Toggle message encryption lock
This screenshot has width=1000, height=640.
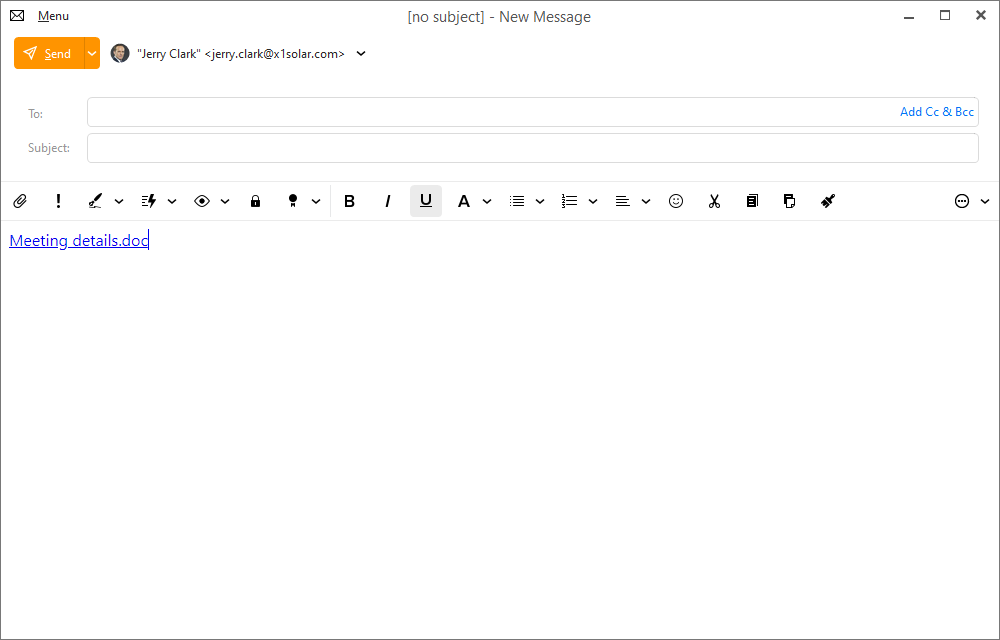[x=255, y=201]
